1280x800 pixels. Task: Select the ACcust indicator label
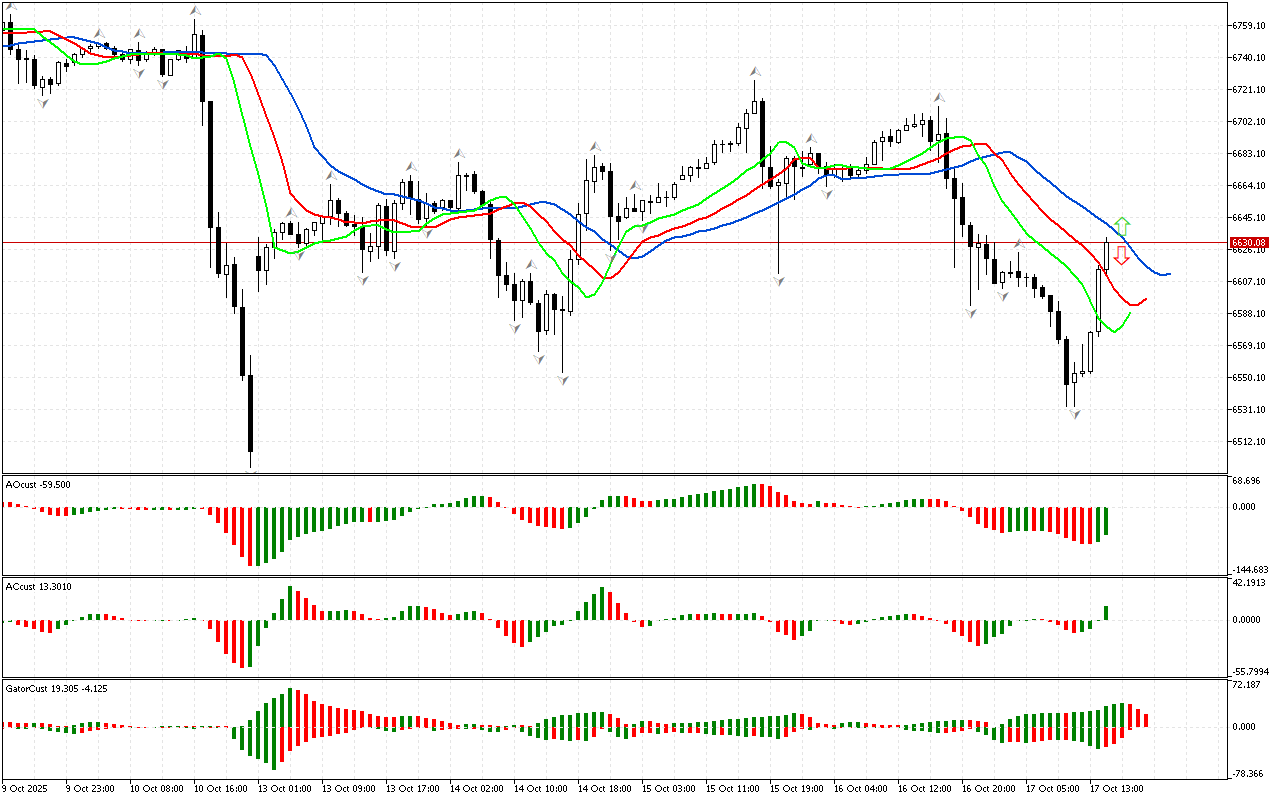click(37, 586)
